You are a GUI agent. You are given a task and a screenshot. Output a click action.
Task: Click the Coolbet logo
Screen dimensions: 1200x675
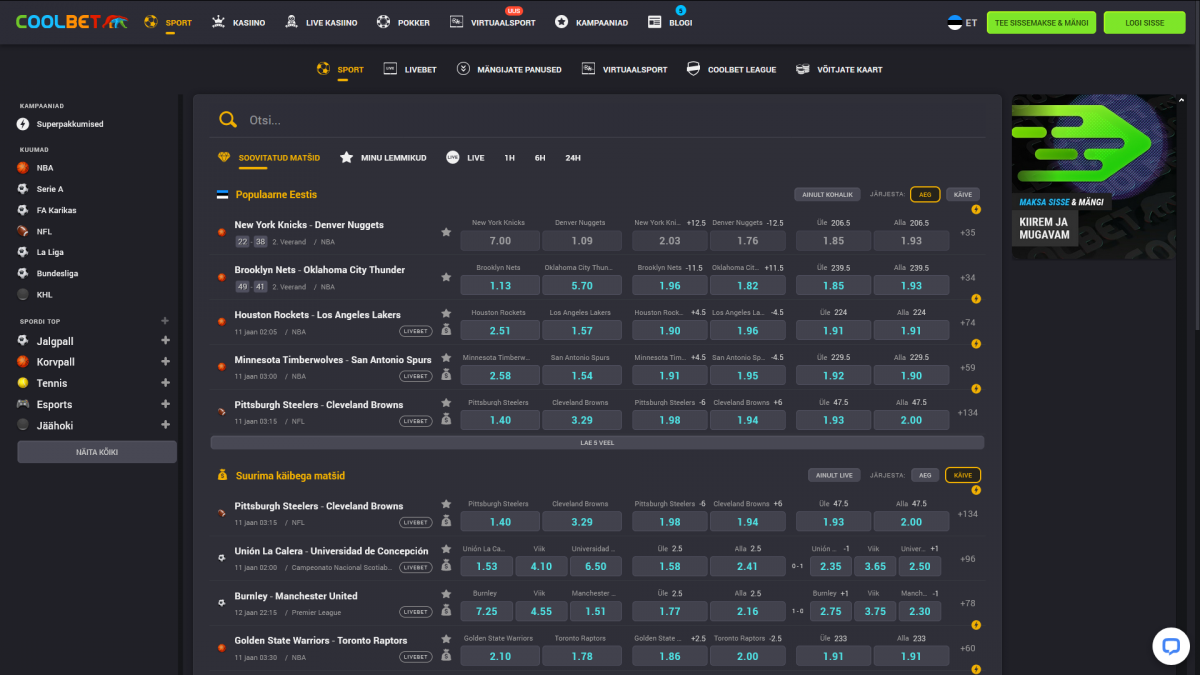[x=70, y=22]
